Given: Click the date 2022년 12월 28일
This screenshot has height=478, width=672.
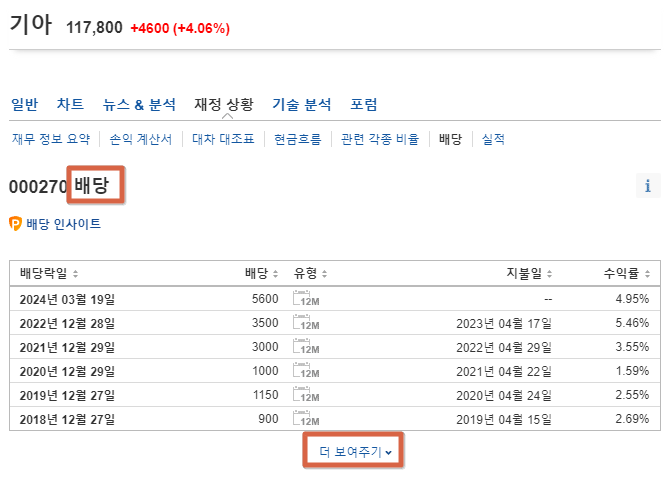Looking at the screenshot, I should pos(67,323).
